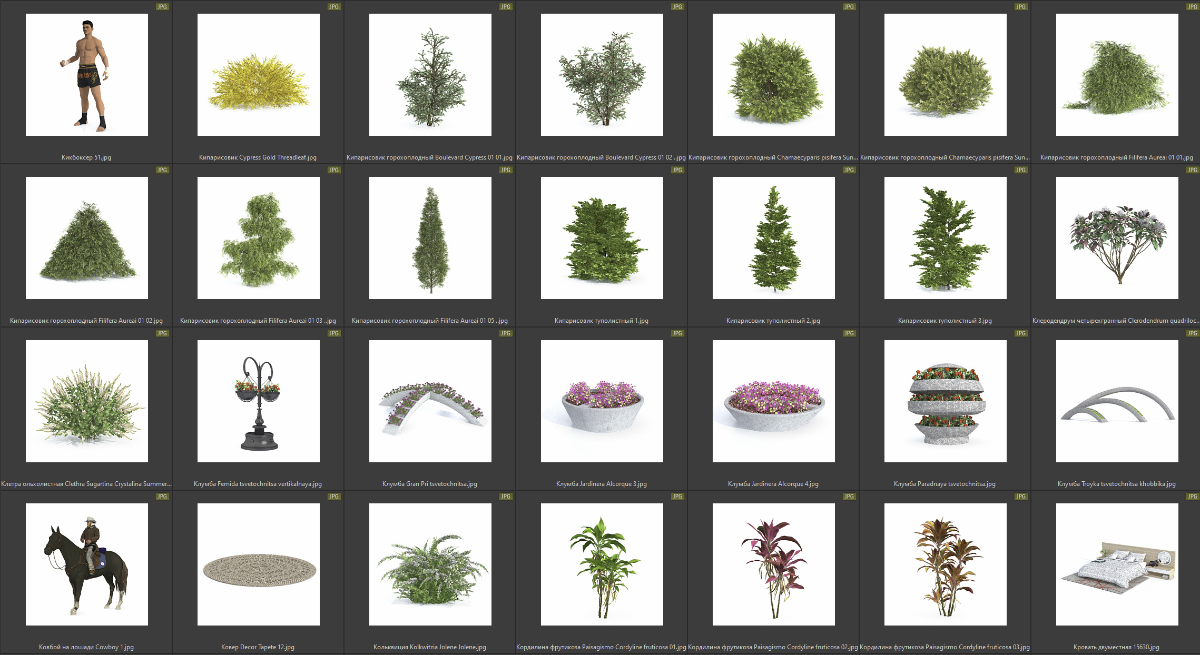Select the Panelnaya tiered flowerbed thumbnail

pos(945,401)
